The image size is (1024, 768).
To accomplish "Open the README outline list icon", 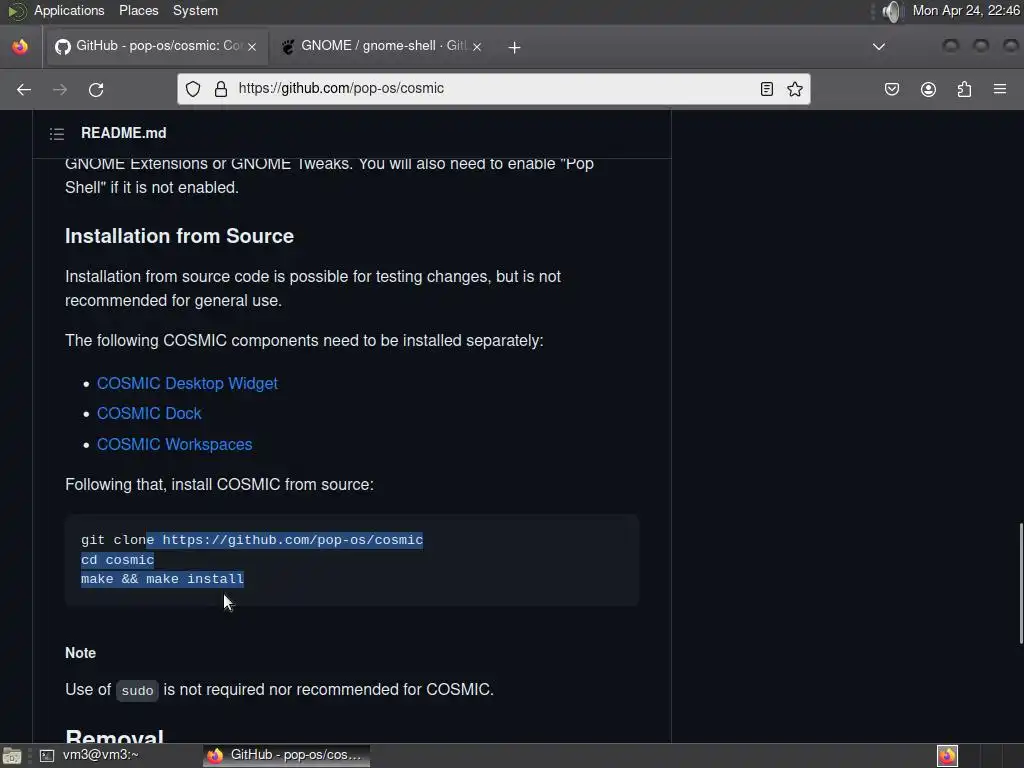I will click(x=57, y=134).
